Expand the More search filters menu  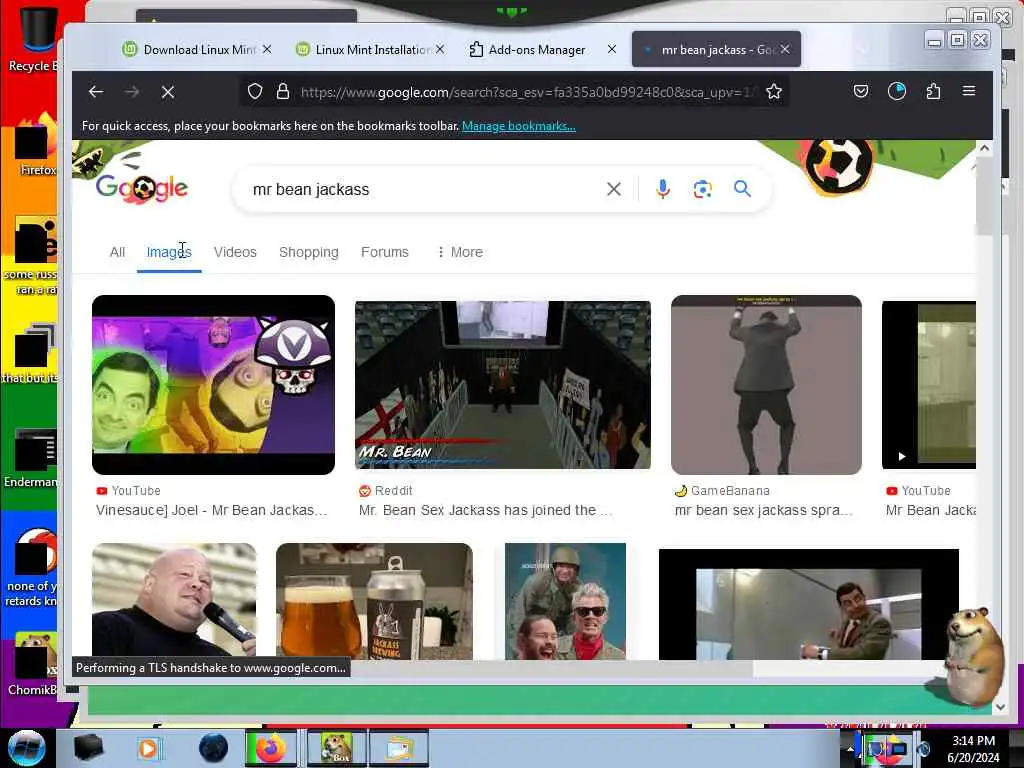click(x=460, y=252)
